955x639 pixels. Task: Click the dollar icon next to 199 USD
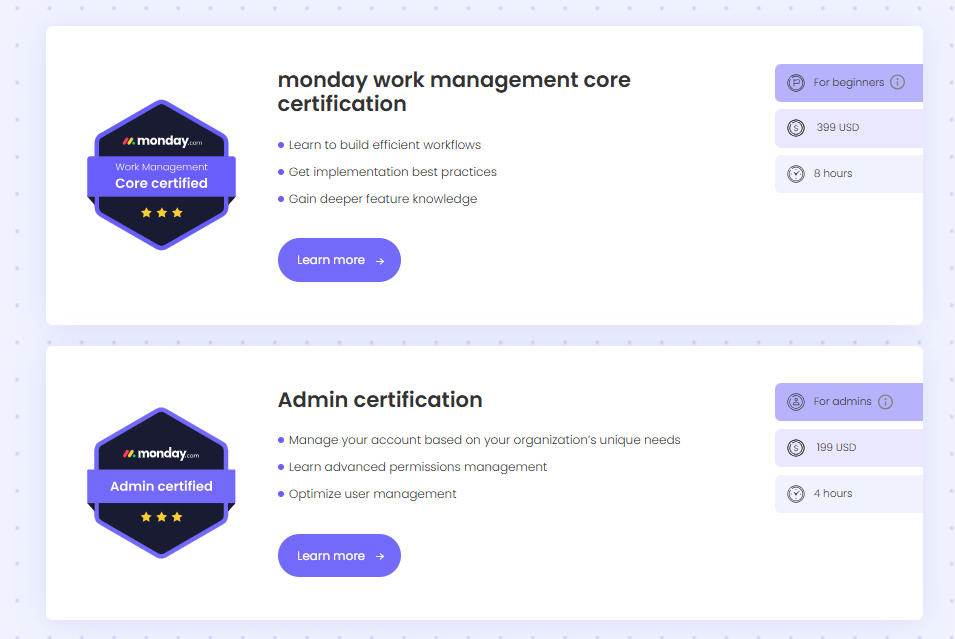(796, 448)
